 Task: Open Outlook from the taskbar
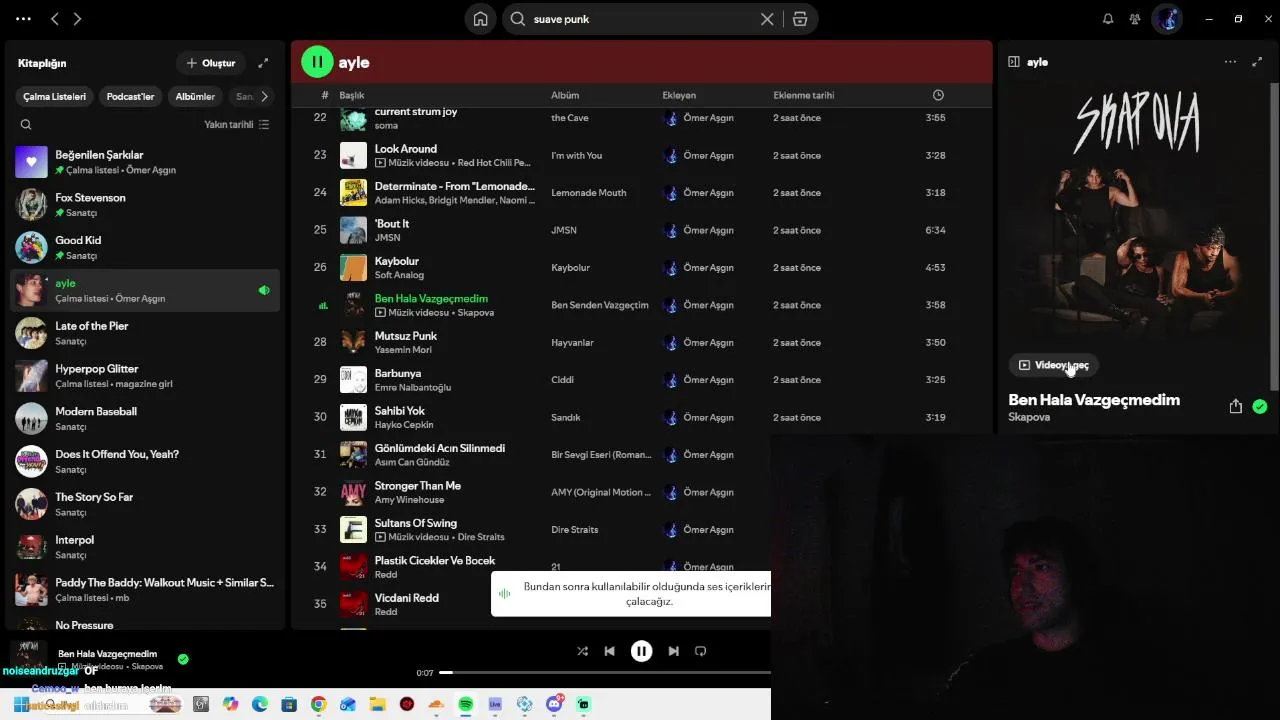(348, 704)
